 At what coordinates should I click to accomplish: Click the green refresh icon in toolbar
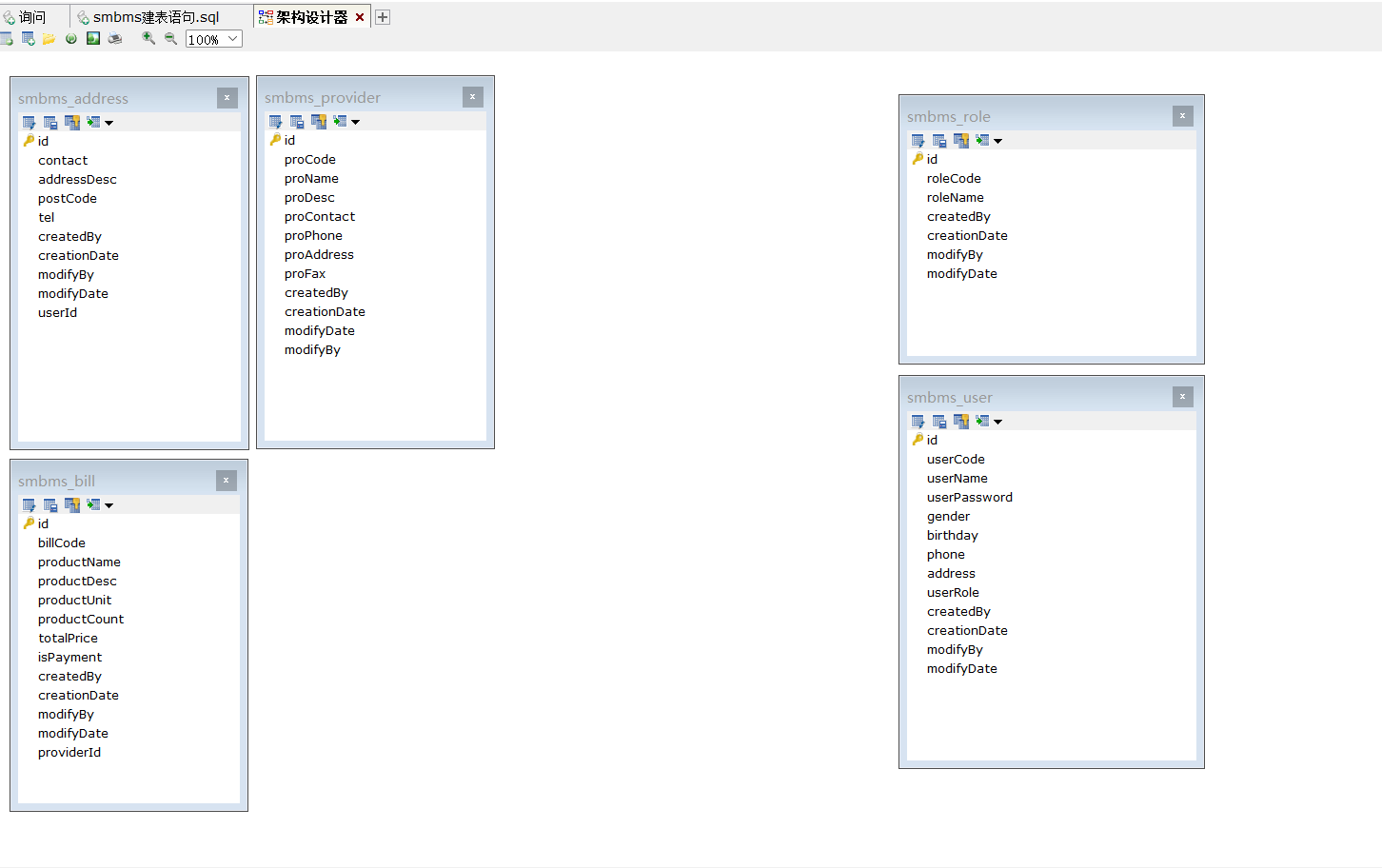(70, 39)
